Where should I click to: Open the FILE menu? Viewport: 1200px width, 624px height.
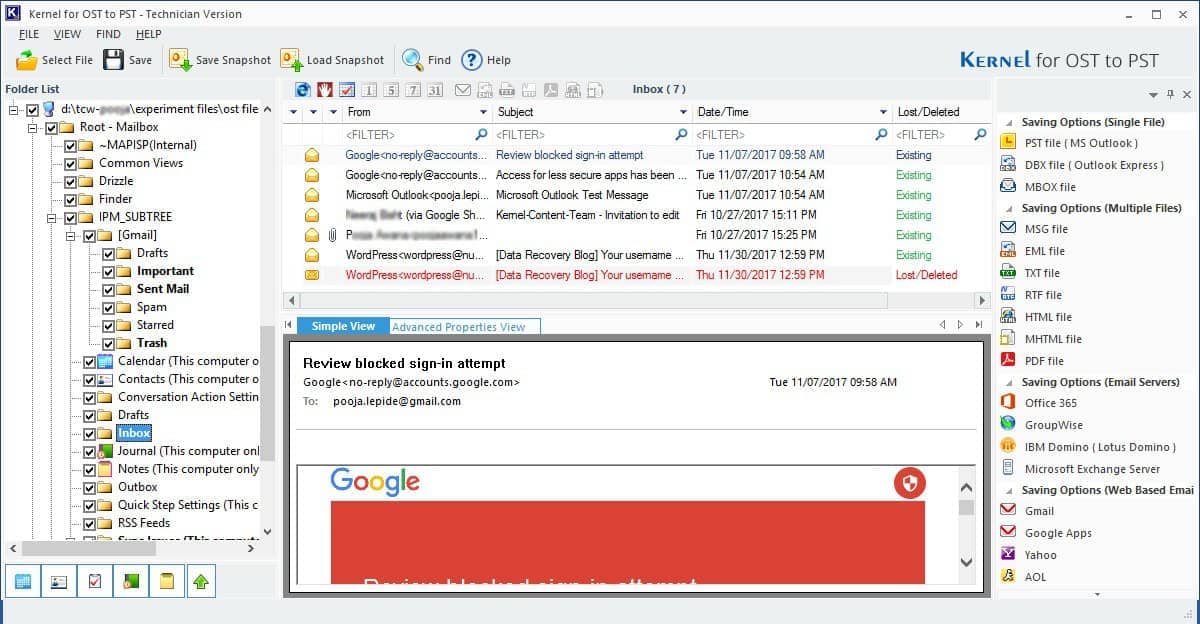[x=29, y=34]
